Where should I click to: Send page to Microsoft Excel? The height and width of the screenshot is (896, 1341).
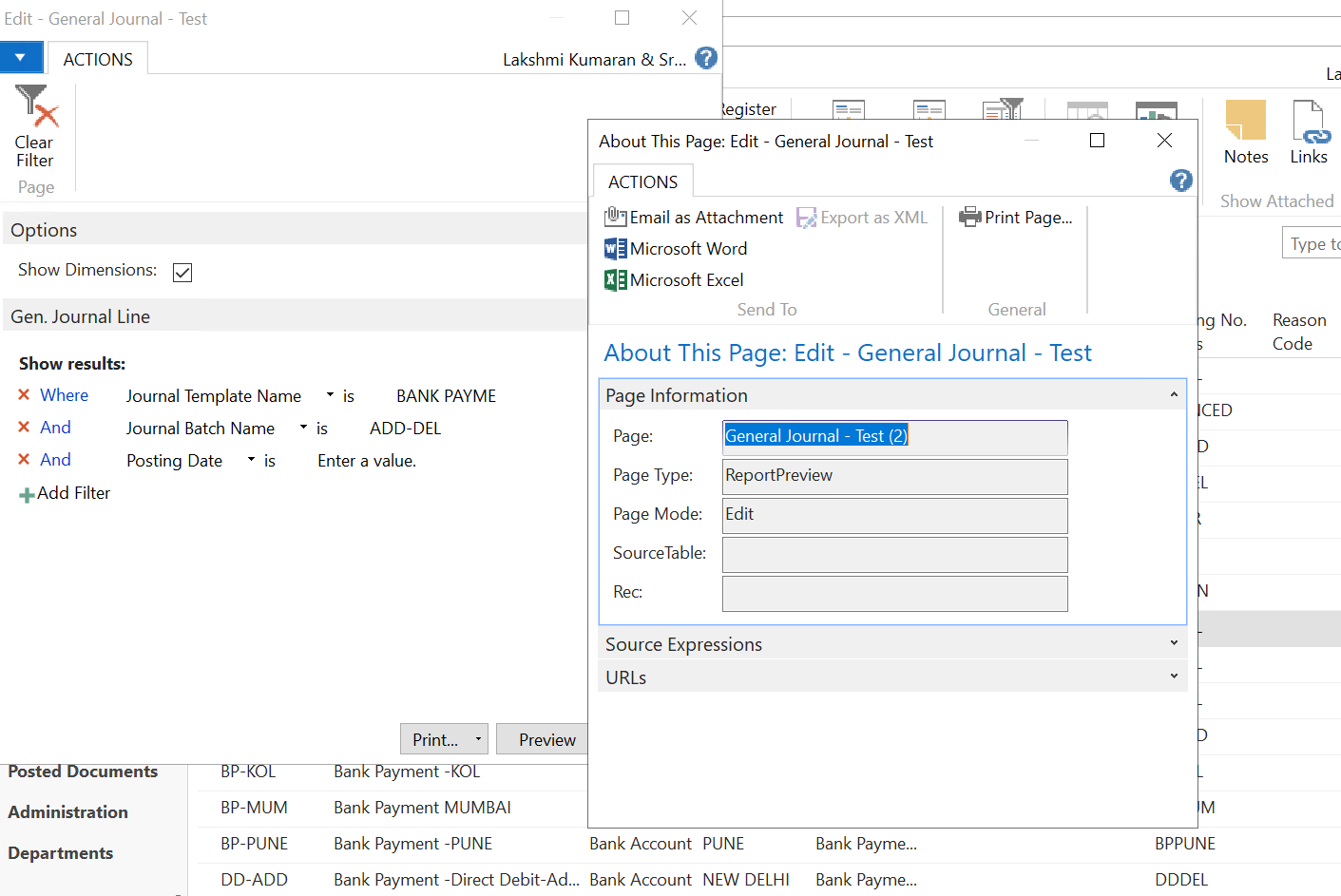(676, 279)
